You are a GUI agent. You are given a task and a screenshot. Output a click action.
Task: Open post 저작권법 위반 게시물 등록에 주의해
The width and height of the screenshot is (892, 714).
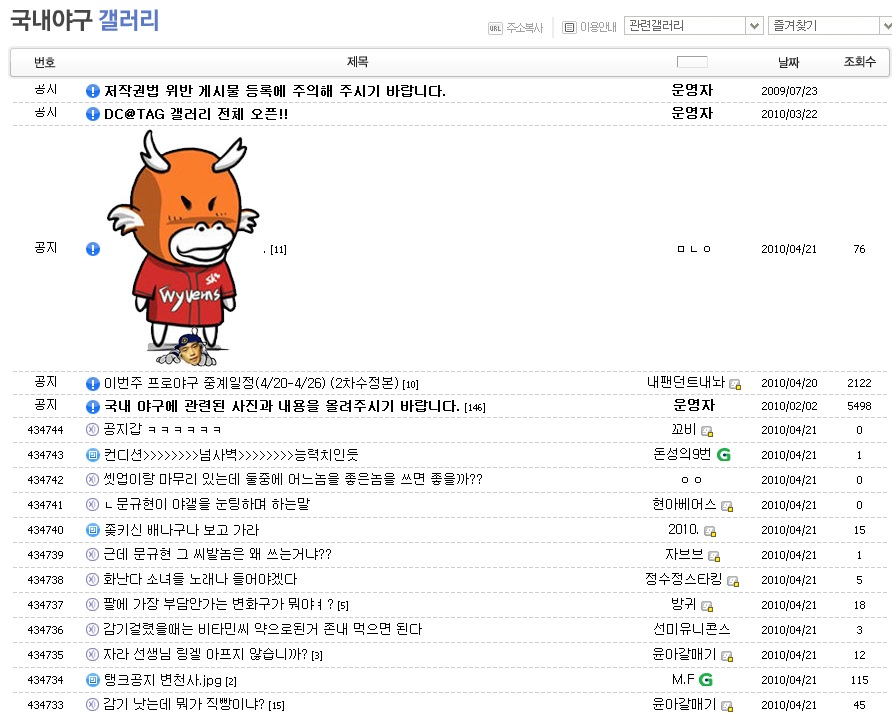coord(275,91)
